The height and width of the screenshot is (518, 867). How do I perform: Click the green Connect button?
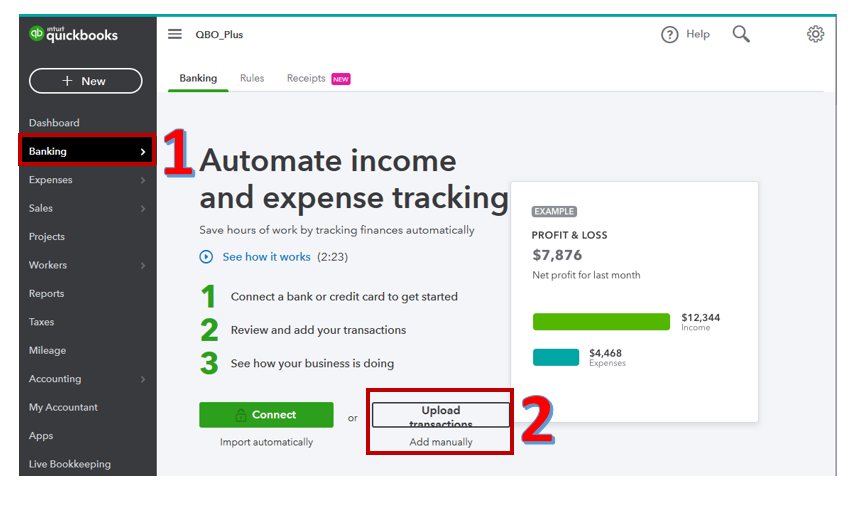pyautogui.click(x=266, y=415)
